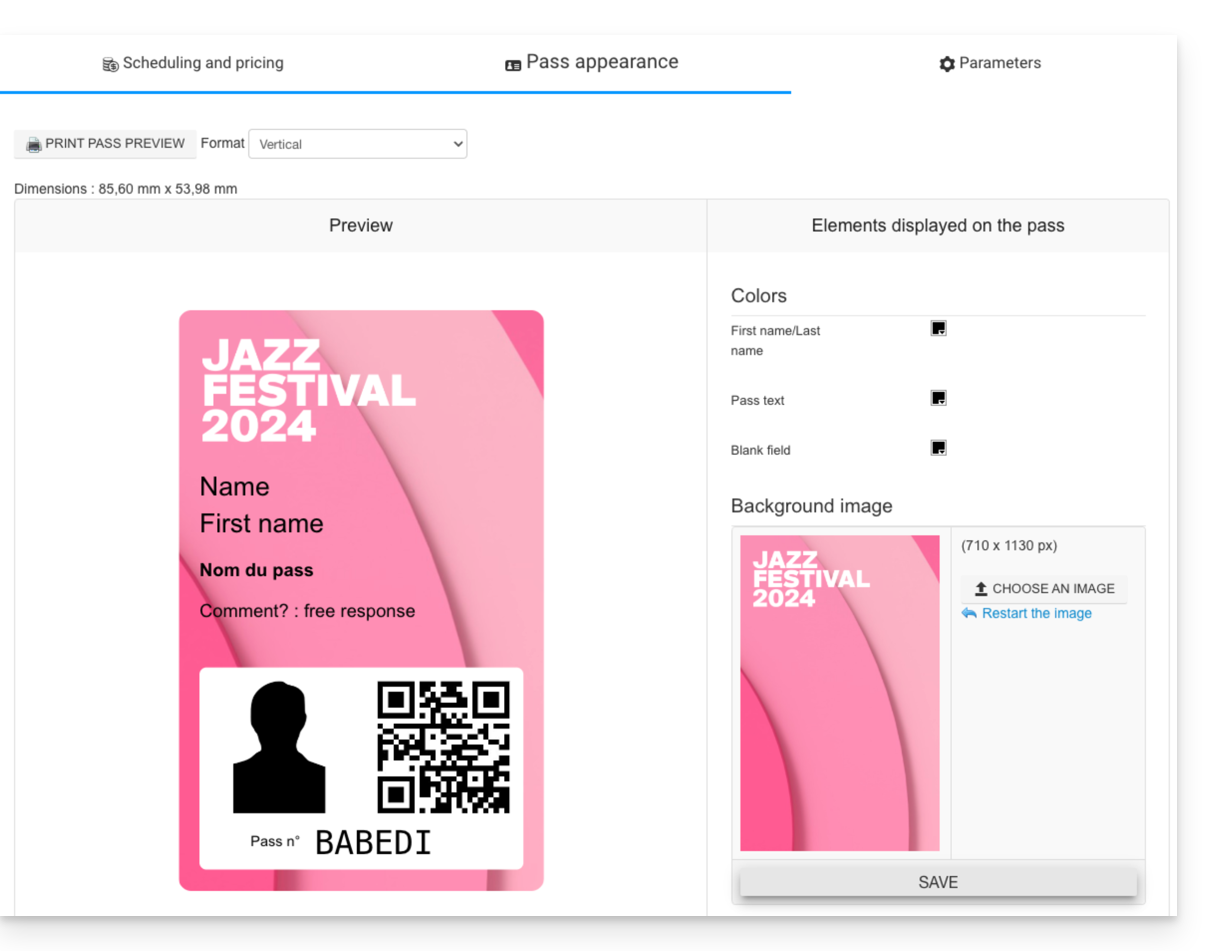Open the Format dropdown set to Vertical
The image size is (1212, 951).
(x=357, y=144)
